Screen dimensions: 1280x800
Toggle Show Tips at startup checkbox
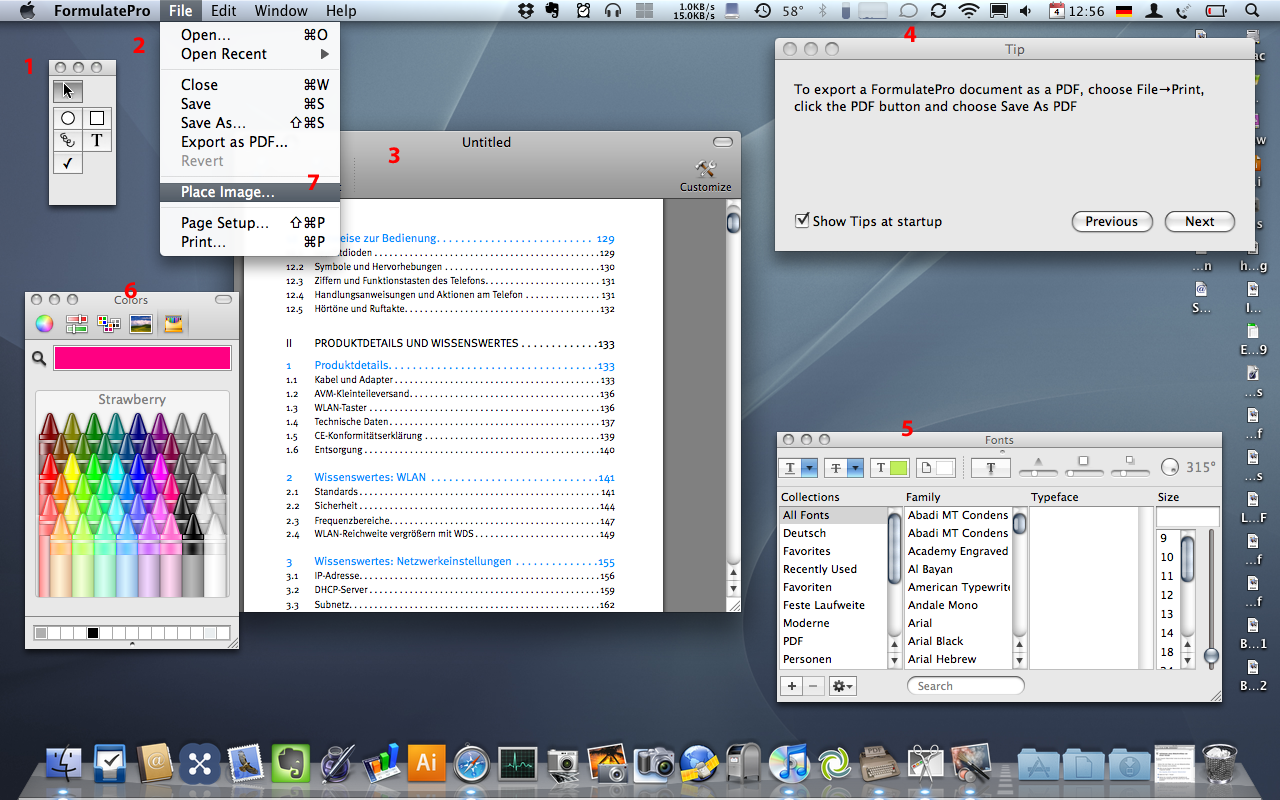pos(802,221)
